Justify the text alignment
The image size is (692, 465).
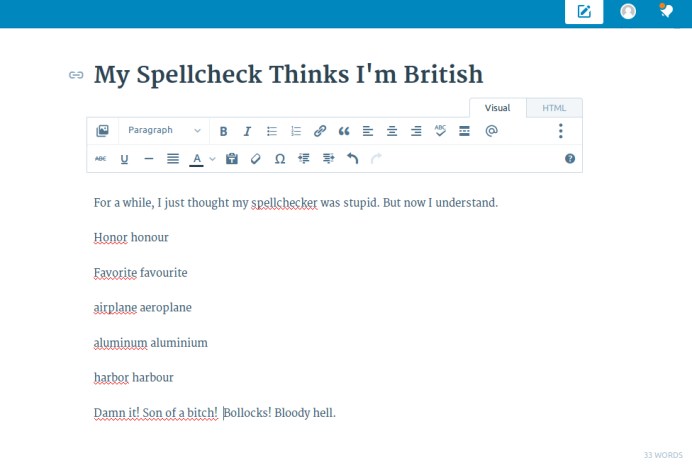point(173,159)
